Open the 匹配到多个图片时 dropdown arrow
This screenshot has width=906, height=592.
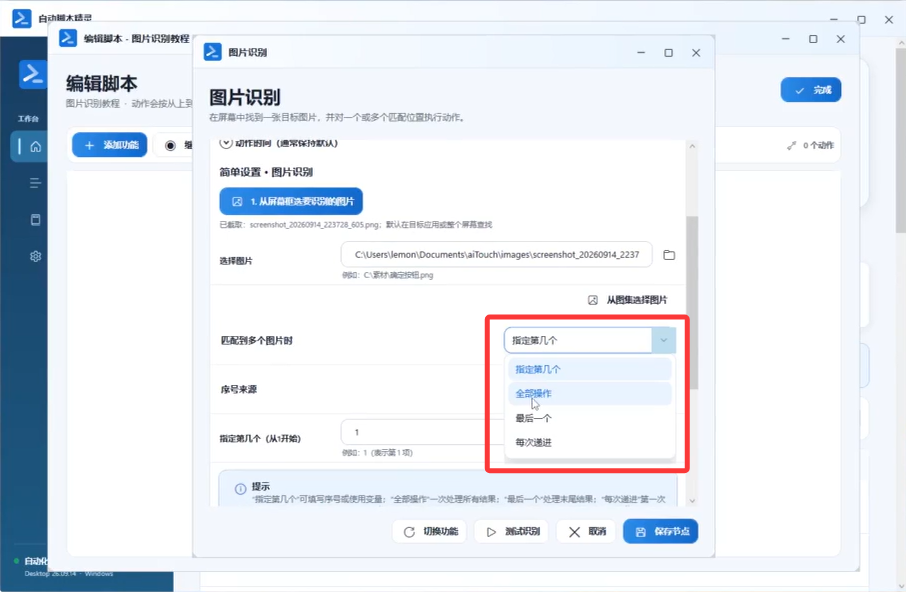pyautogui.click(x=664, y=340)
